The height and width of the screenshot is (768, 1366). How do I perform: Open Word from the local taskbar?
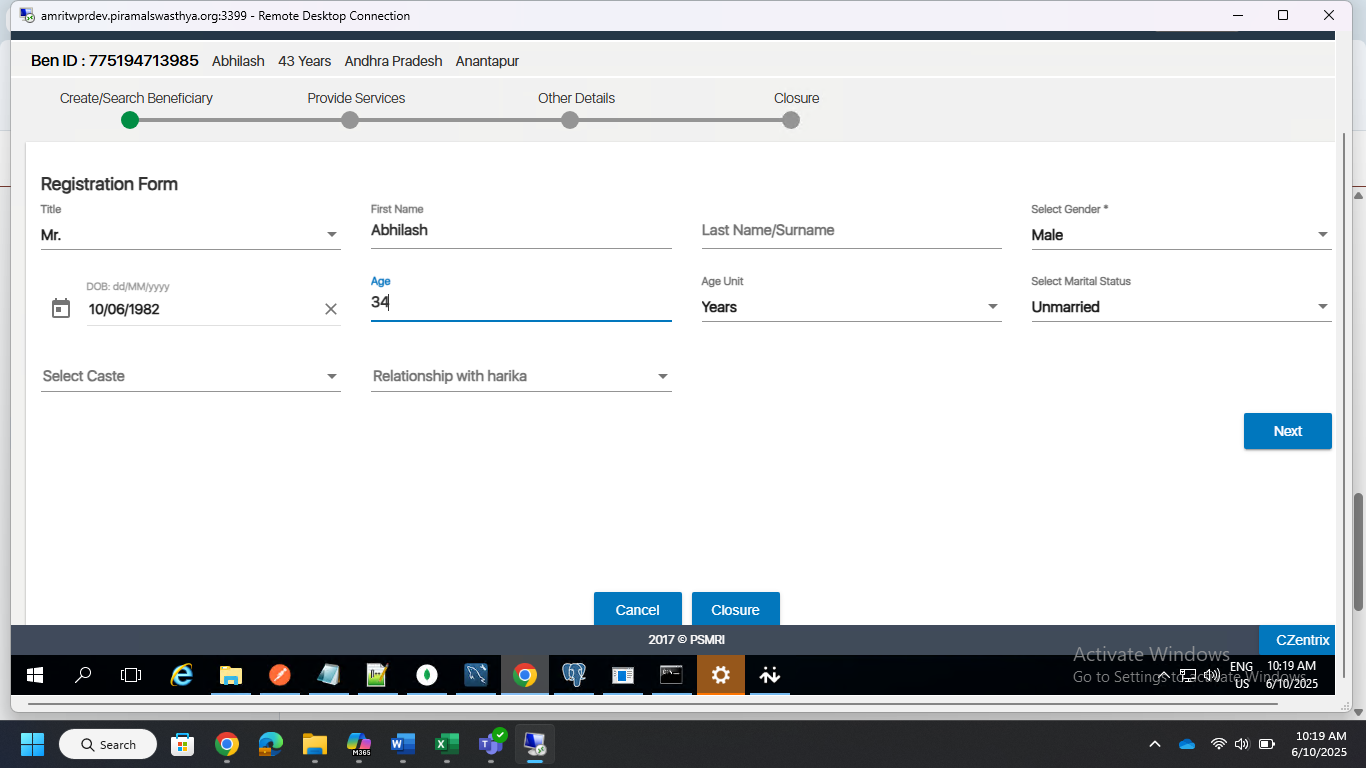point(403,744)
